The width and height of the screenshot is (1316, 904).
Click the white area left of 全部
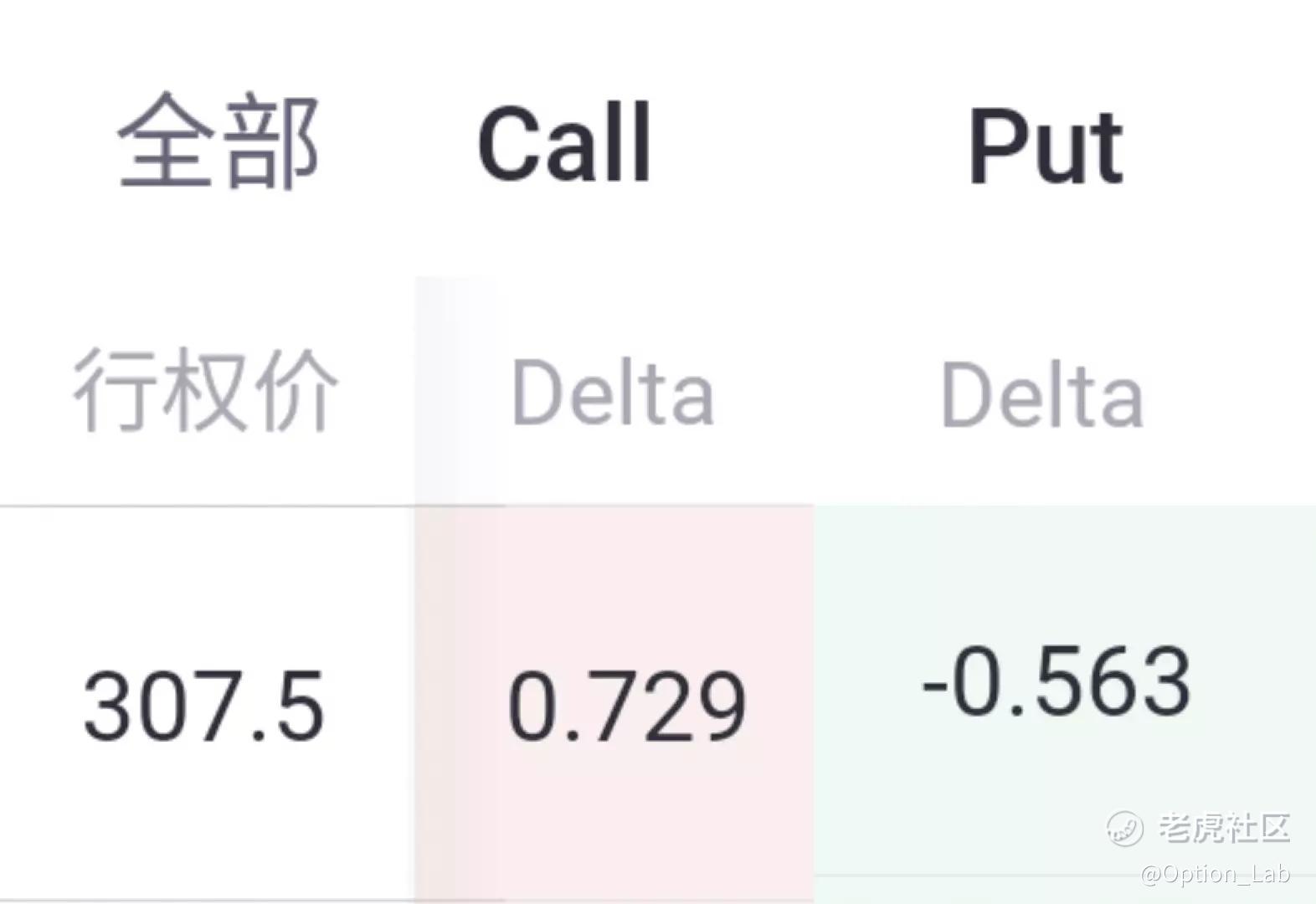(54, 142)
